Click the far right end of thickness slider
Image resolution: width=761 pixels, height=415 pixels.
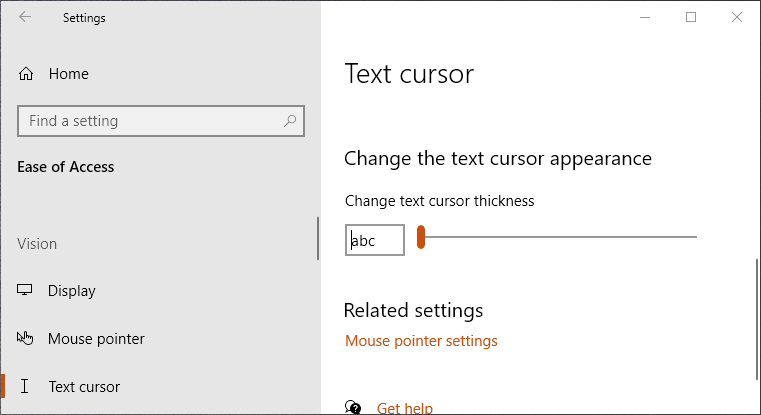coord(694,238)
